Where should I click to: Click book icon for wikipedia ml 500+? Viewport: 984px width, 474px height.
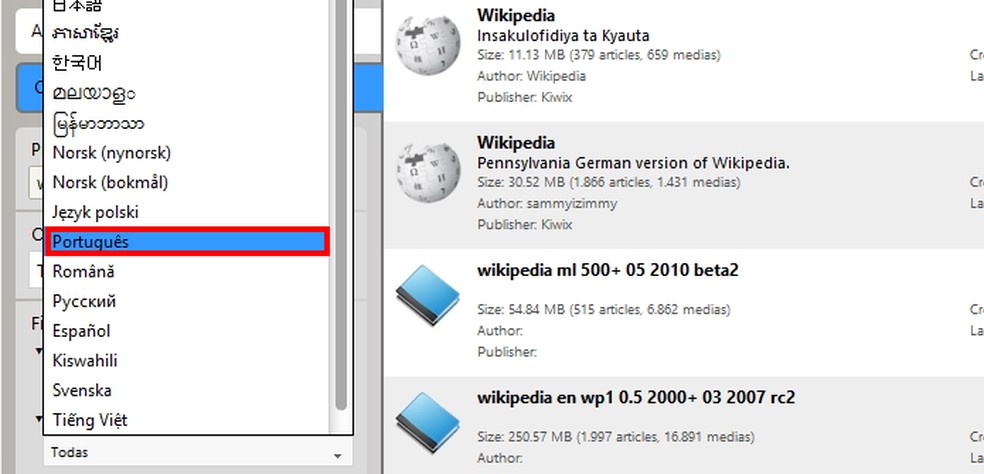pyautogui.click(x=427, y=295)
